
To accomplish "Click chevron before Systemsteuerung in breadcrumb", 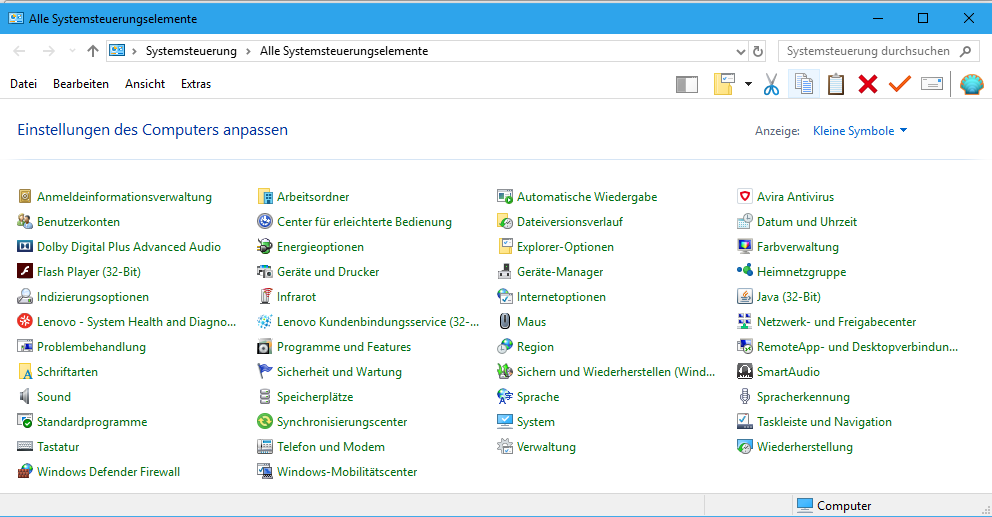I will [134, 51].
